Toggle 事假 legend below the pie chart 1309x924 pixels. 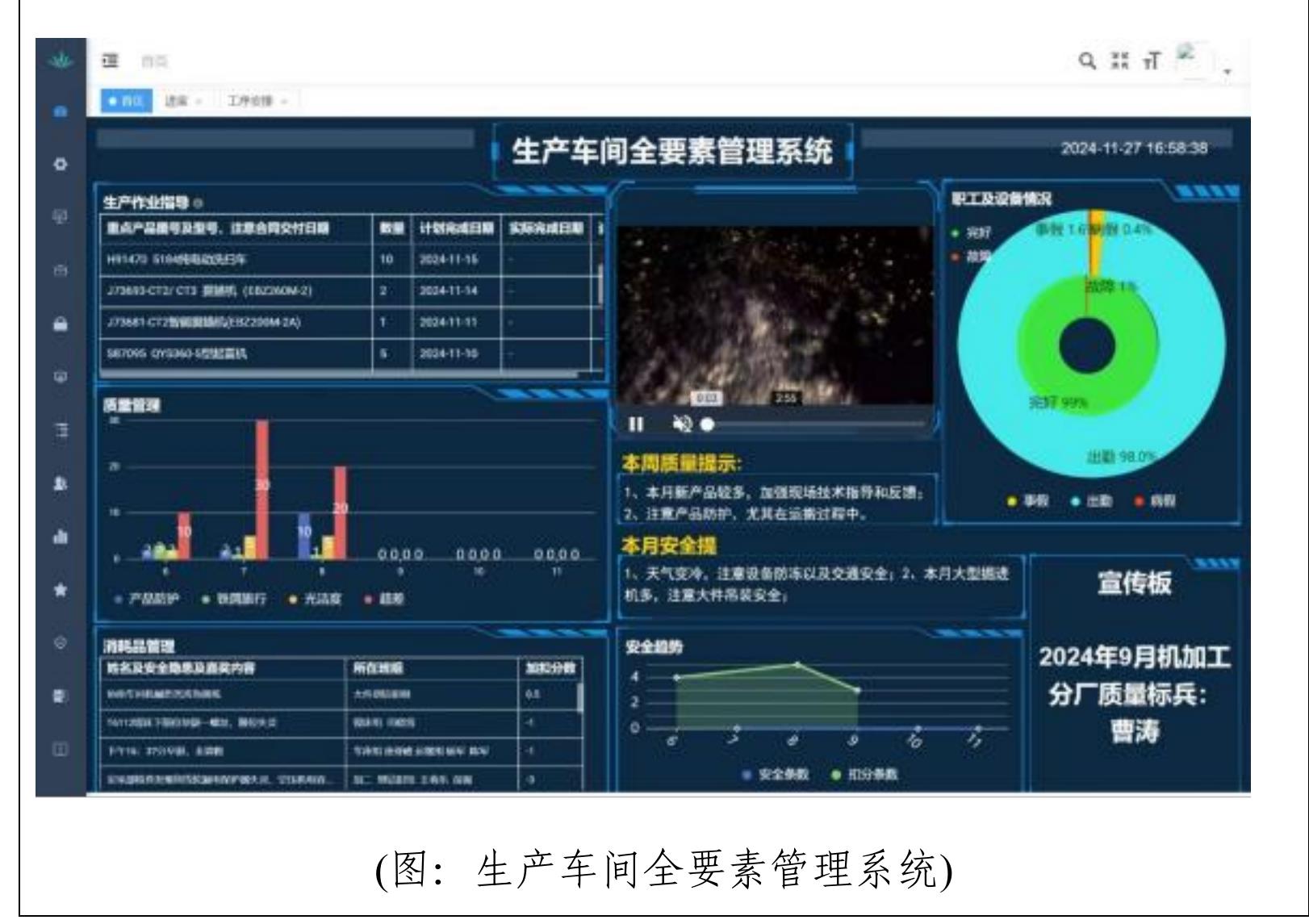pyautogui.click(x=1027, y=501)
